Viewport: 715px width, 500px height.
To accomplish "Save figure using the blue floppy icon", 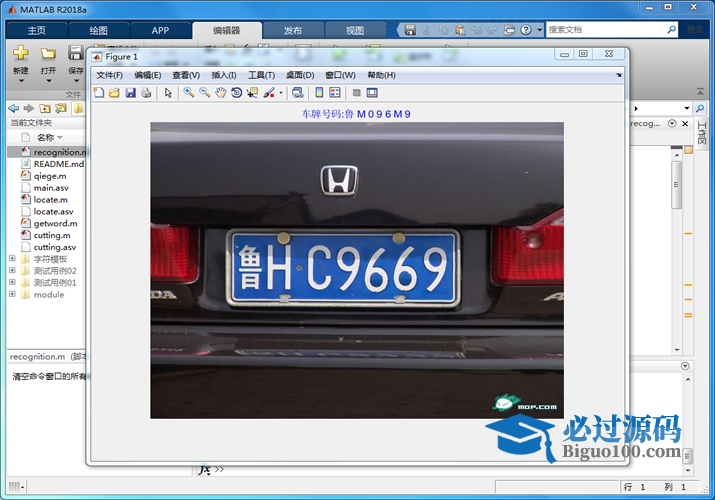I will pyautogui.click(x=130, y=93).
